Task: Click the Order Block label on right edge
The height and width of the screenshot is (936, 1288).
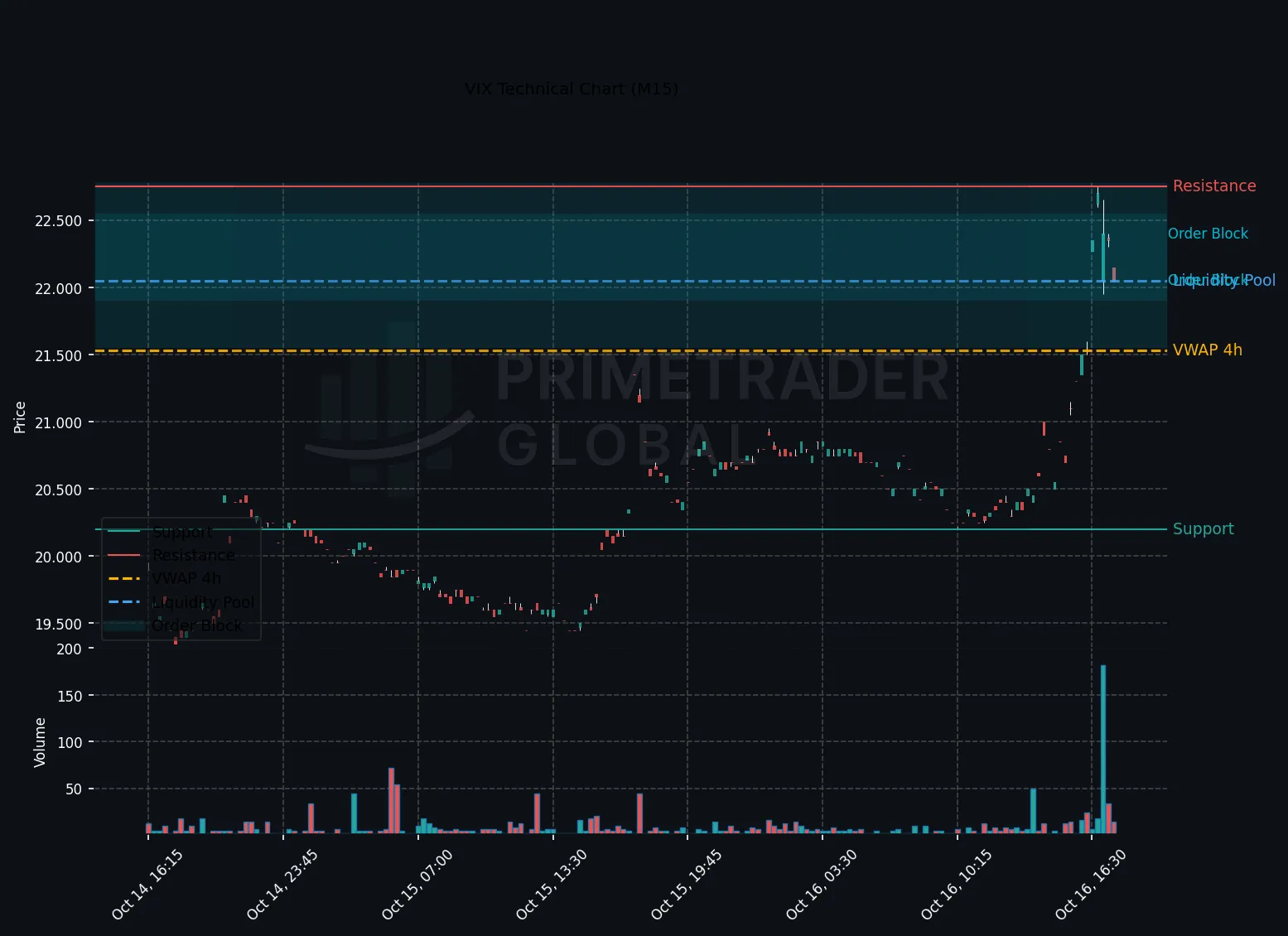Action: click(x=1208, y=234)
